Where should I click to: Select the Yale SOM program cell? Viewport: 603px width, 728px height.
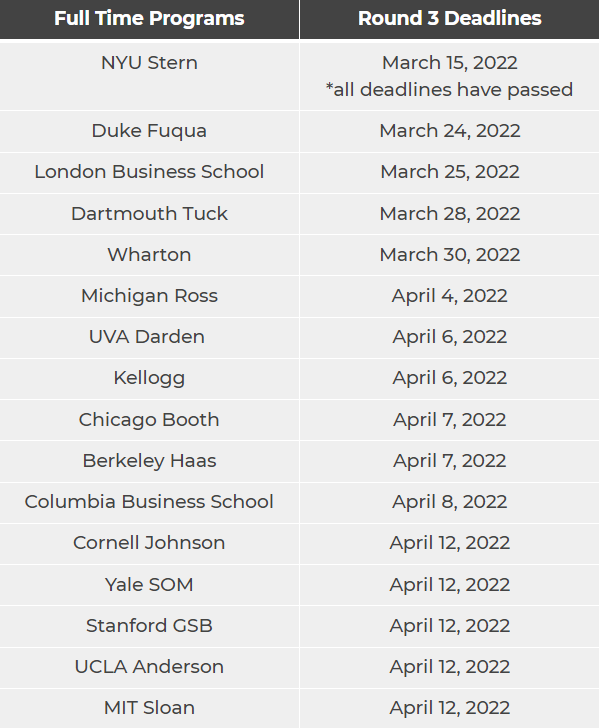[x=149, y=585]
